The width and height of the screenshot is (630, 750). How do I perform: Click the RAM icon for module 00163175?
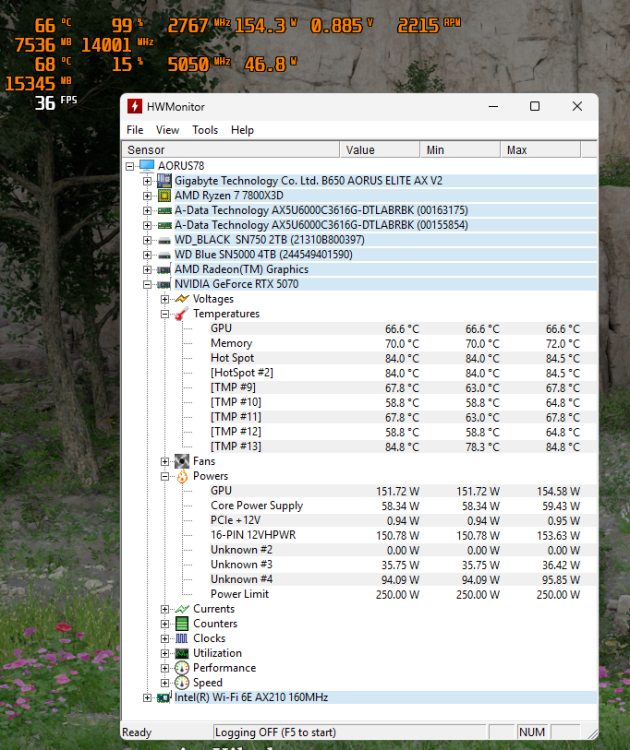point(164,210)
